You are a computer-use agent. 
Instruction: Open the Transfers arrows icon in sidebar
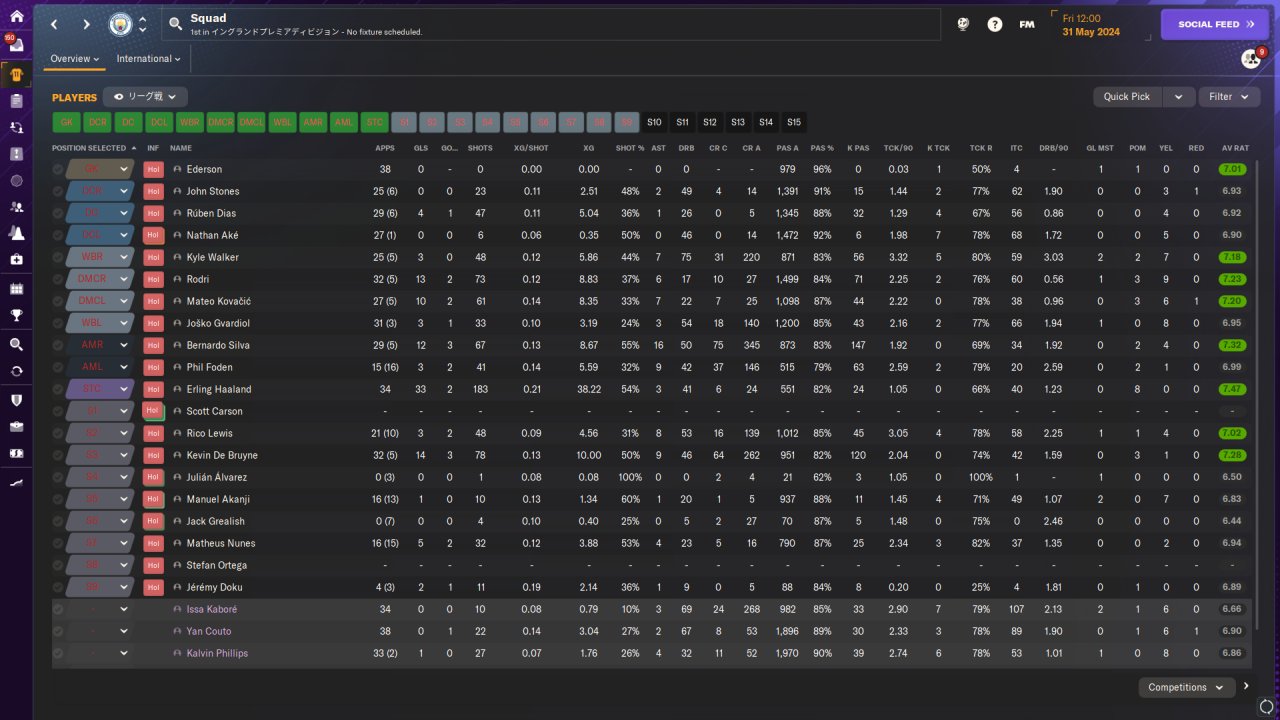point(16,371)
